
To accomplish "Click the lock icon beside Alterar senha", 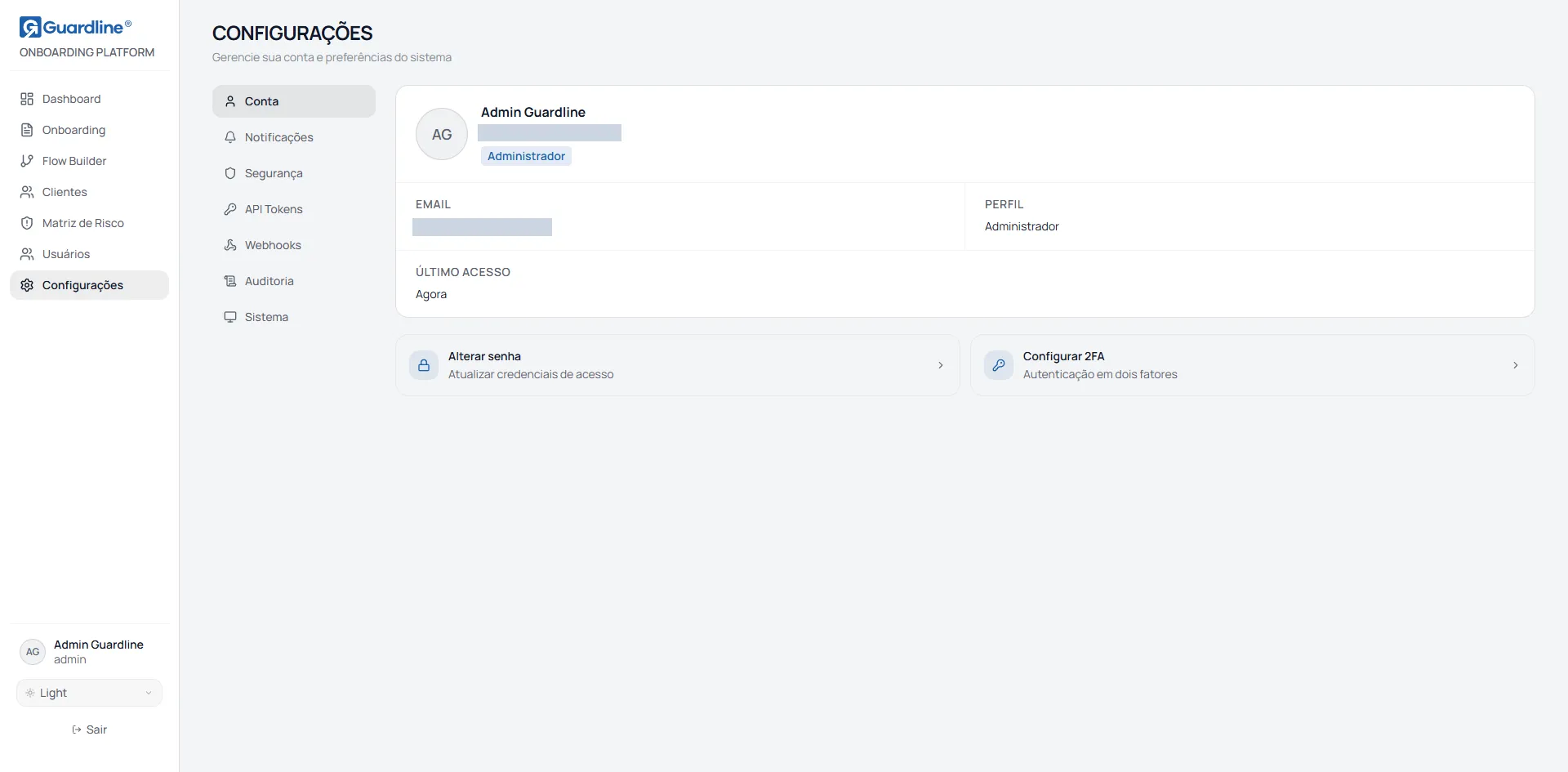I will pyautogui.click(x=424, y=365).
